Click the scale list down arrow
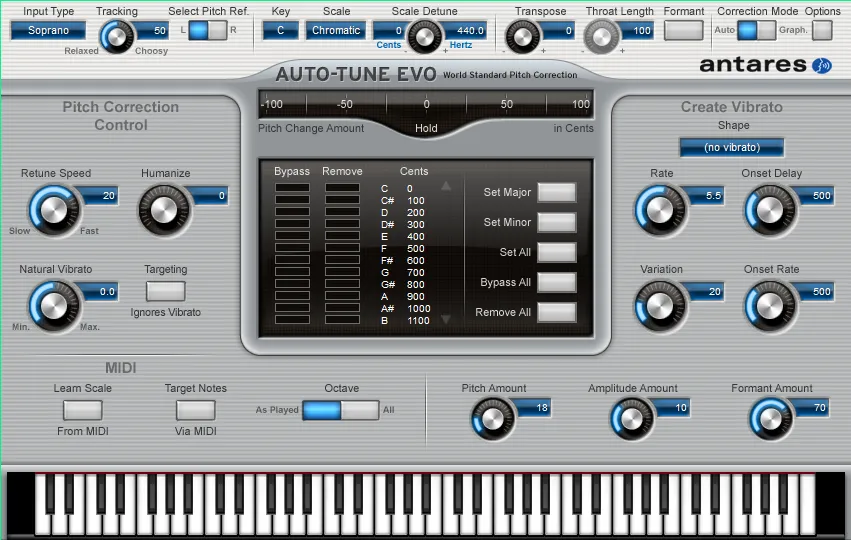851x540 pixels. coord(446,320)
